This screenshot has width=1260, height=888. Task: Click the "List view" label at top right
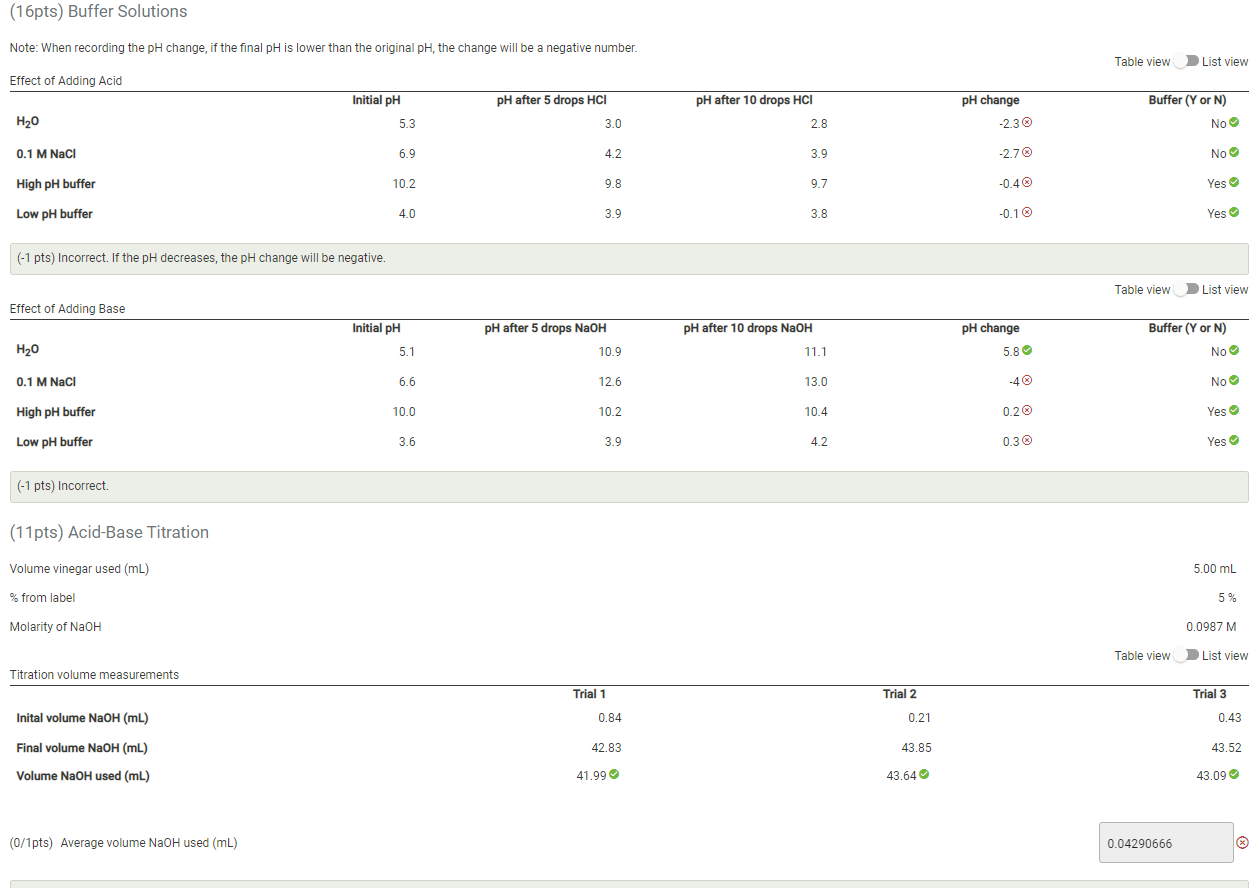pyautogui.click(x=1225, y=61)
